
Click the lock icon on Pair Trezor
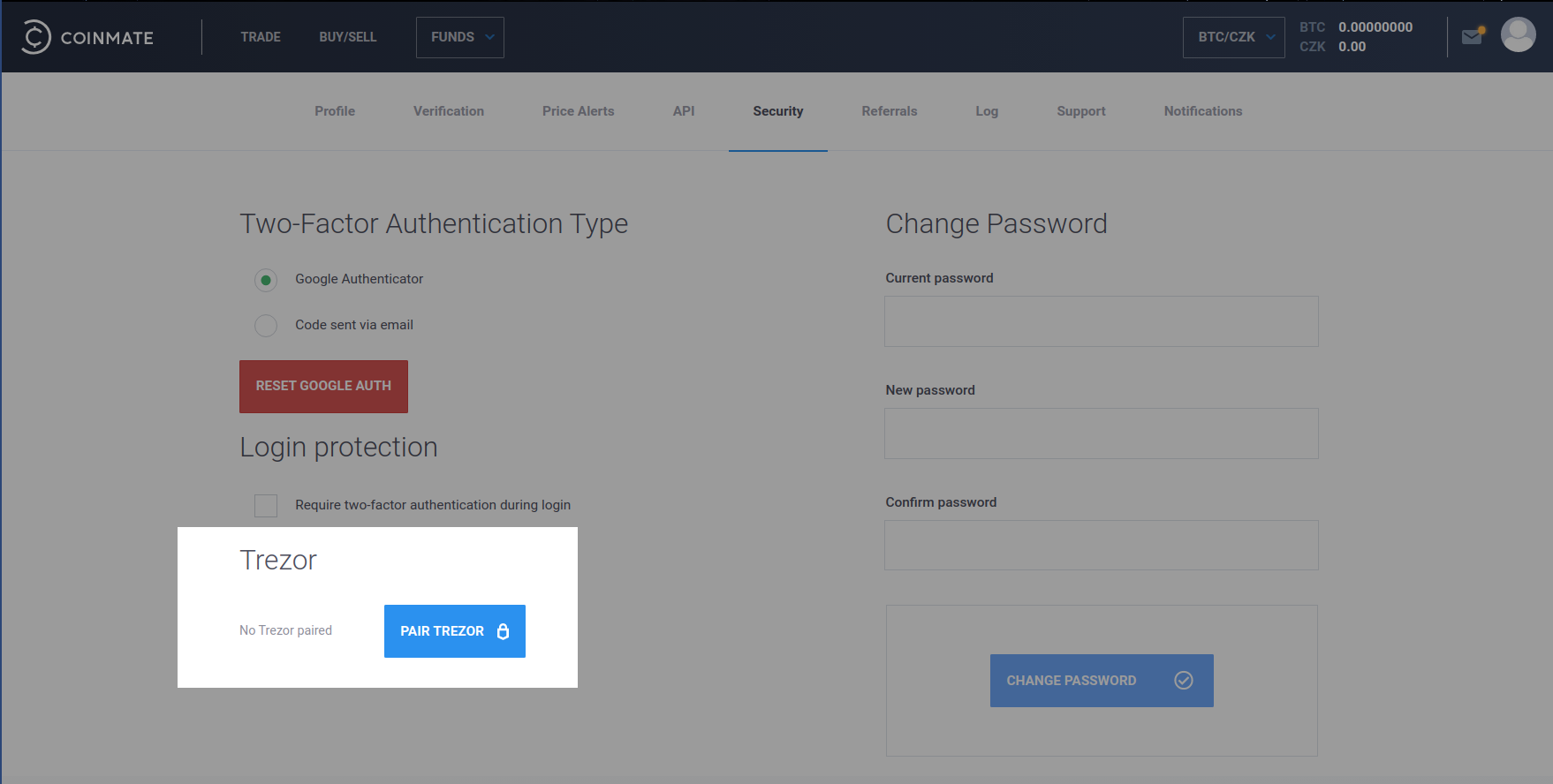click(503, 631)
